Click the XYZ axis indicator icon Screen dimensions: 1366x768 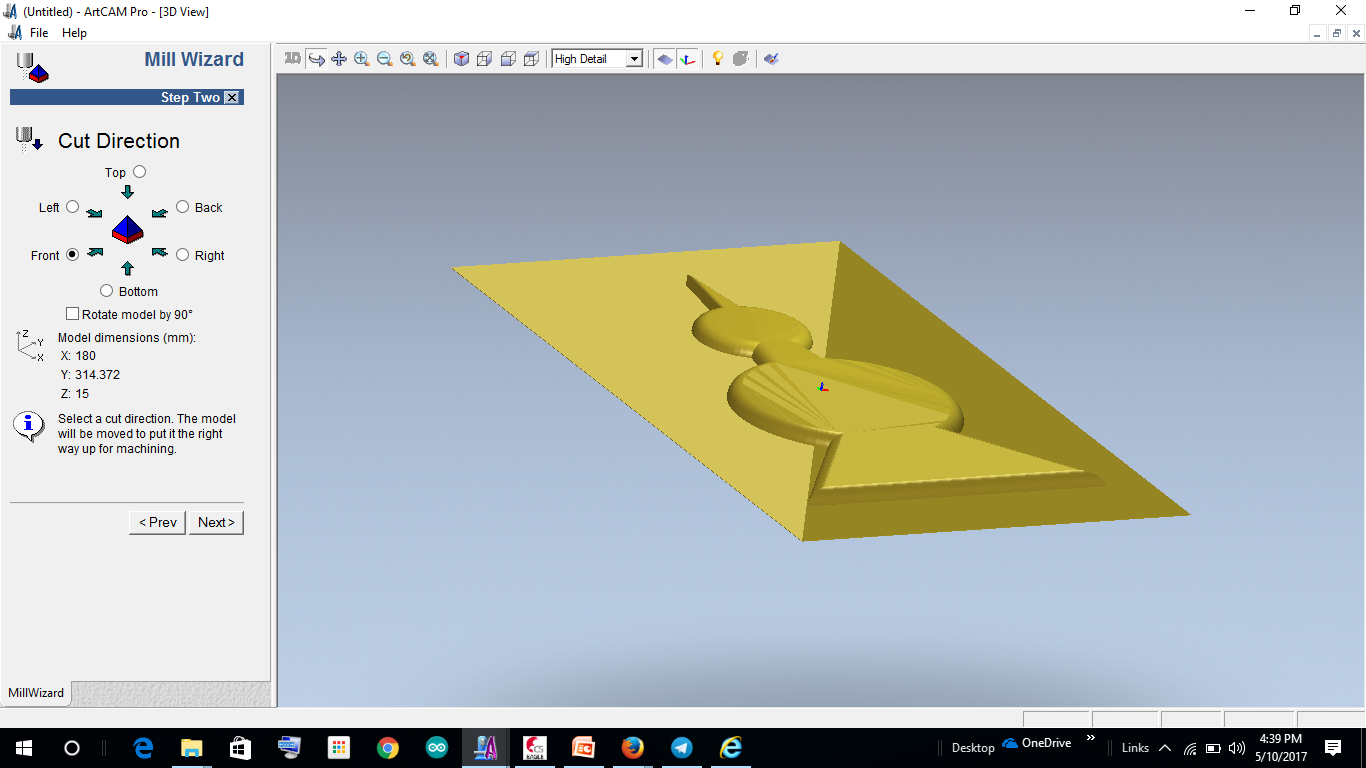[x=30, y=345]
